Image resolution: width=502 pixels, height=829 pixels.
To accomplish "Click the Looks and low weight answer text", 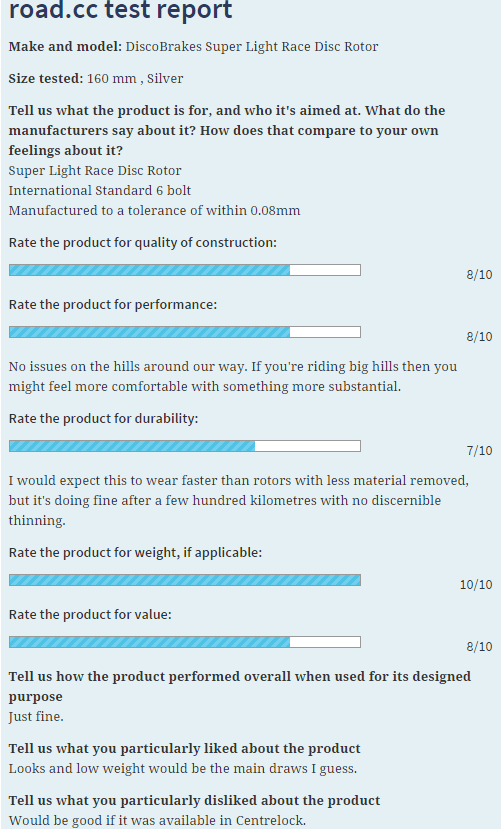I will [183, 768].
